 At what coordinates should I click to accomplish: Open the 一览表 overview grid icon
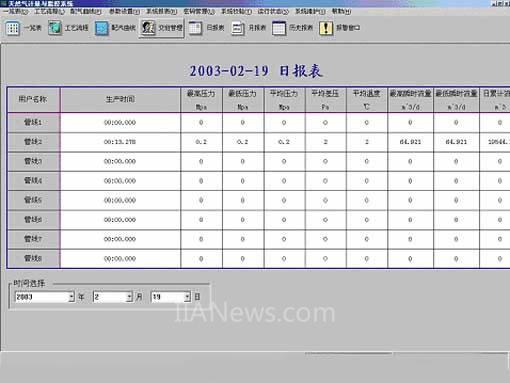[x=13, y=28]
